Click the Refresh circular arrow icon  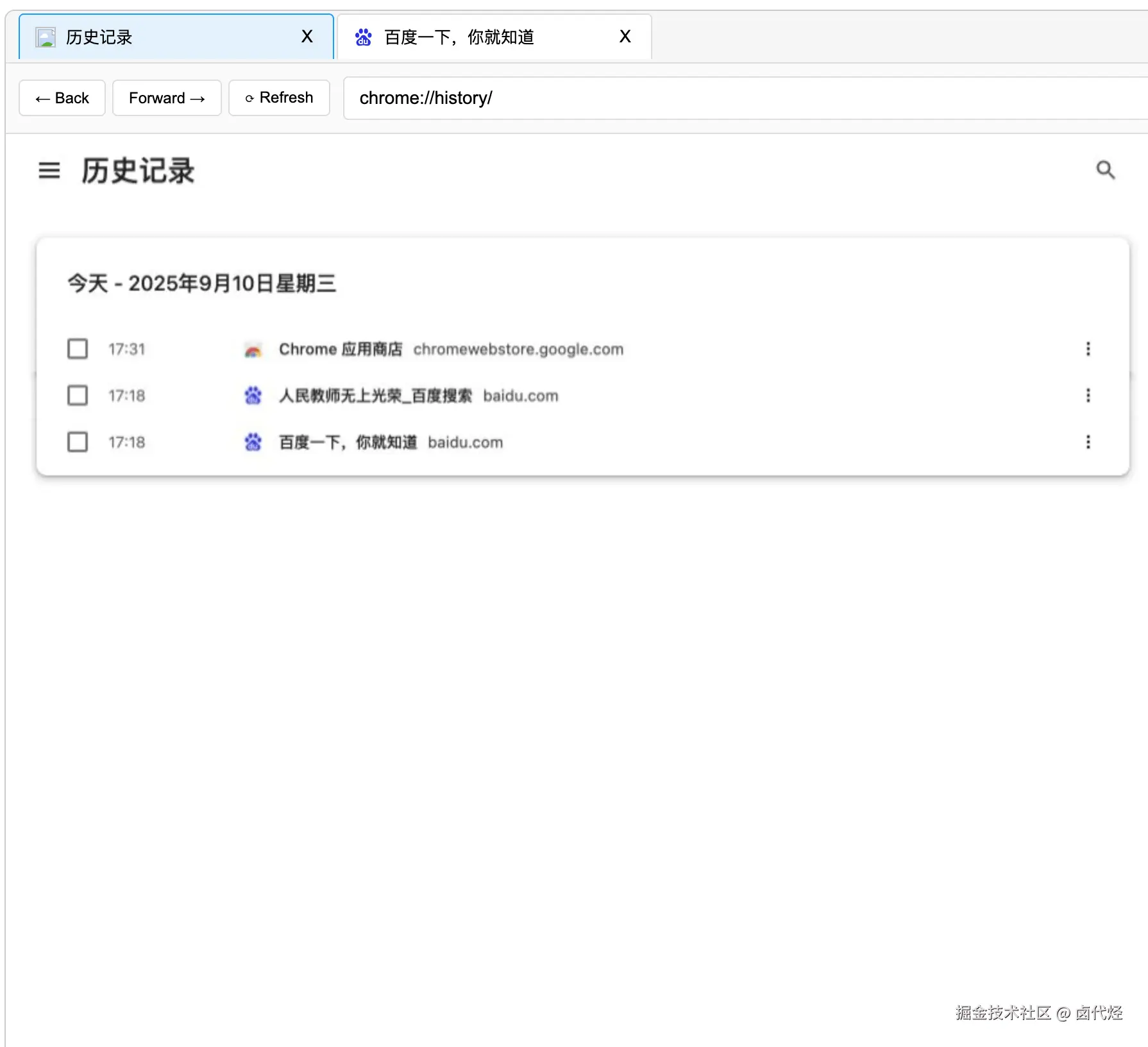tap(250, 98)
